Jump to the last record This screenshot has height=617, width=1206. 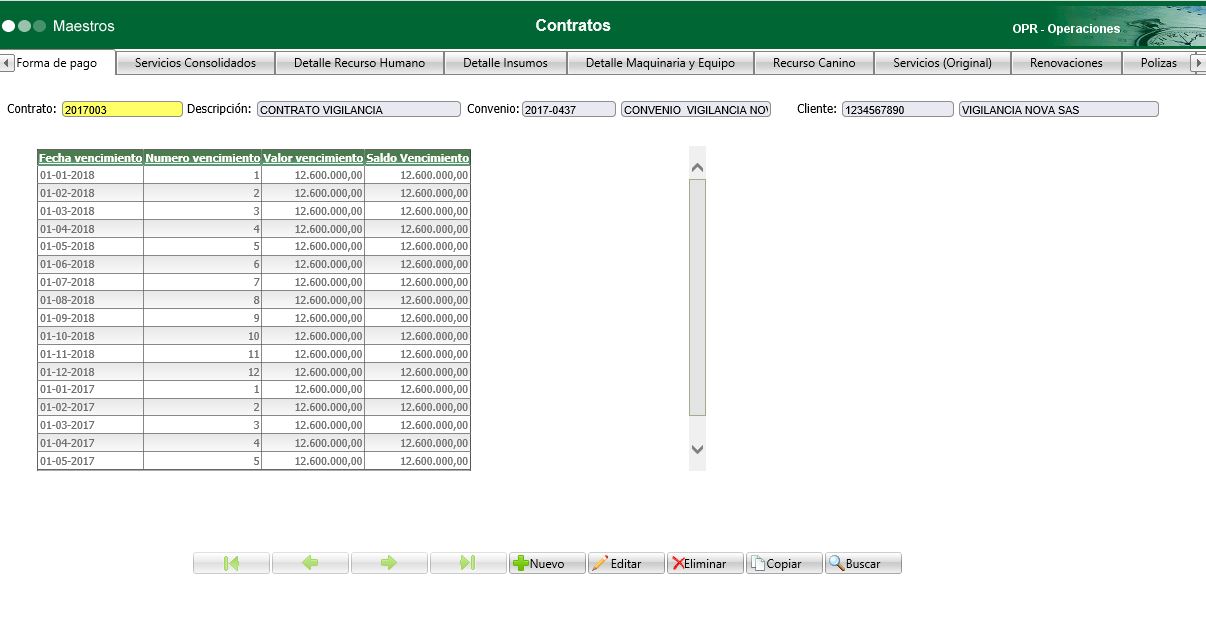coord(468,563)
